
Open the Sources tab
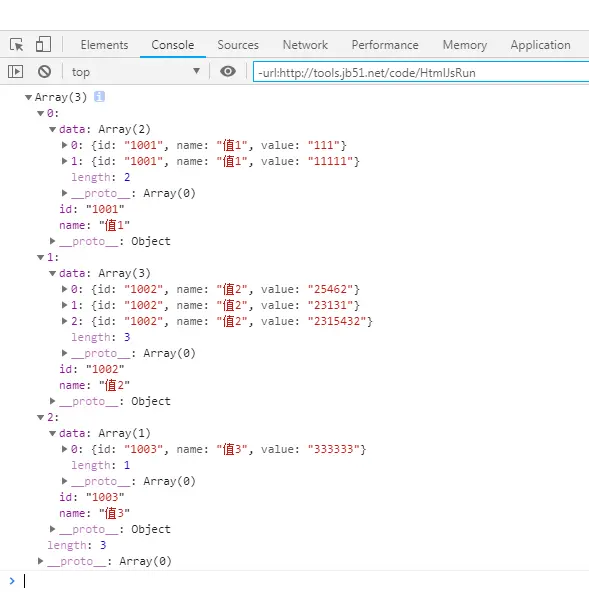click(x=238, y=45)
